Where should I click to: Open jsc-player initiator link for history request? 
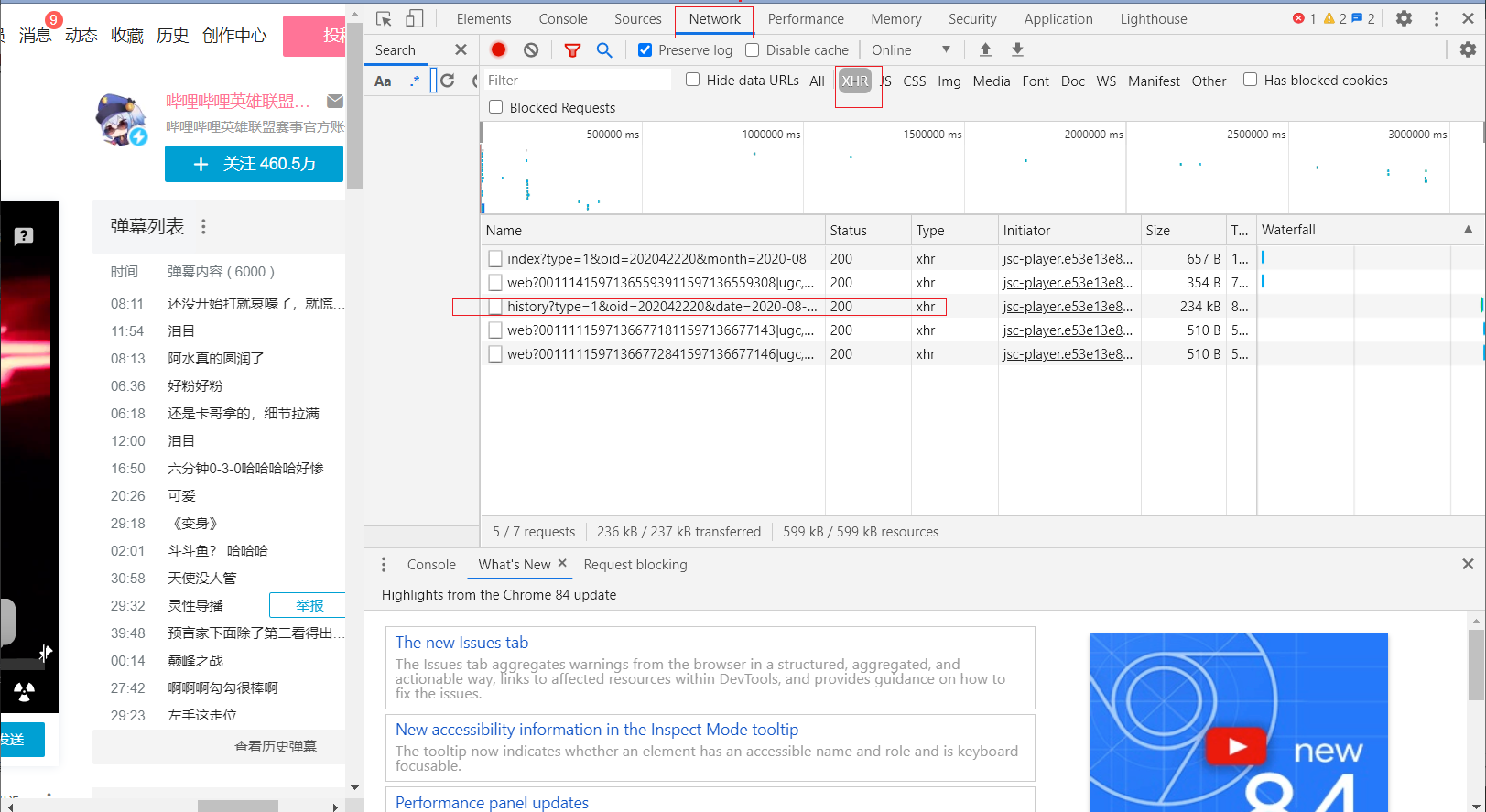click(1068, 307)
